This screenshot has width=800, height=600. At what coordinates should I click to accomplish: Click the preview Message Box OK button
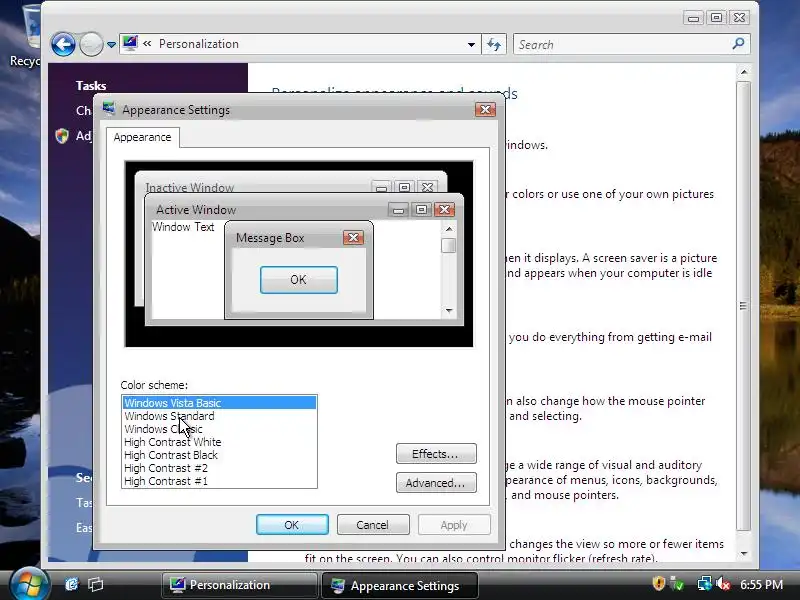point(298,280)
